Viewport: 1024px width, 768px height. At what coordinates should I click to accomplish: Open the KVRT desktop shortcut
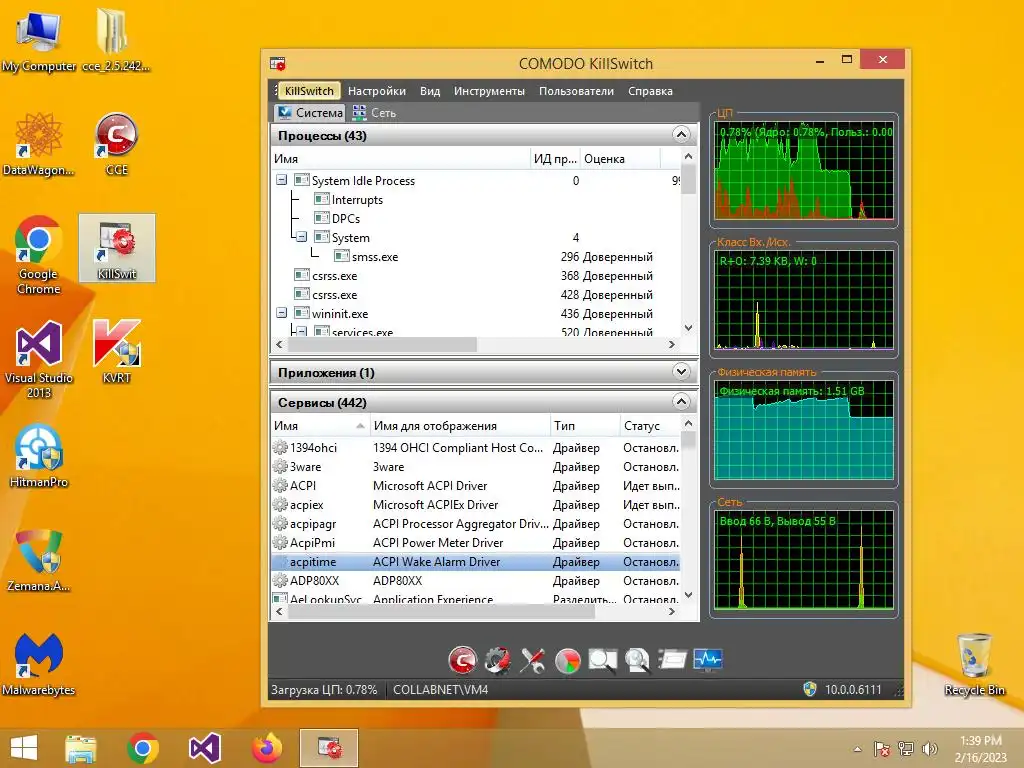(x=116, y=351)
